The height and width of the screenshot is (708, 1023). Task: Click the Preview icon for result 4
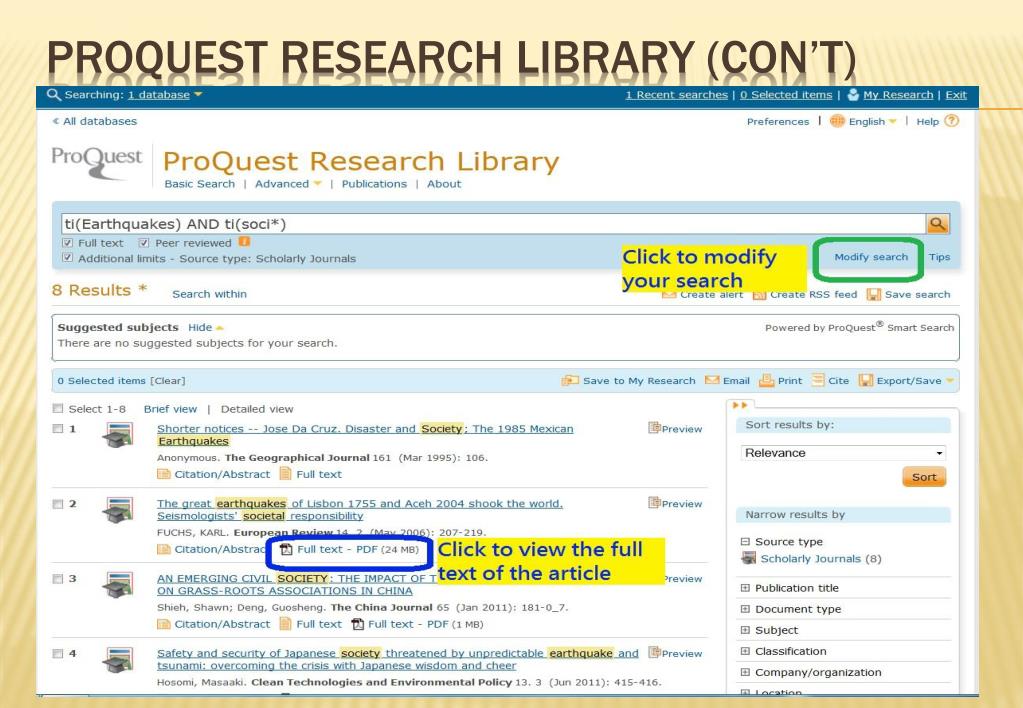click(x=654, y=652)
